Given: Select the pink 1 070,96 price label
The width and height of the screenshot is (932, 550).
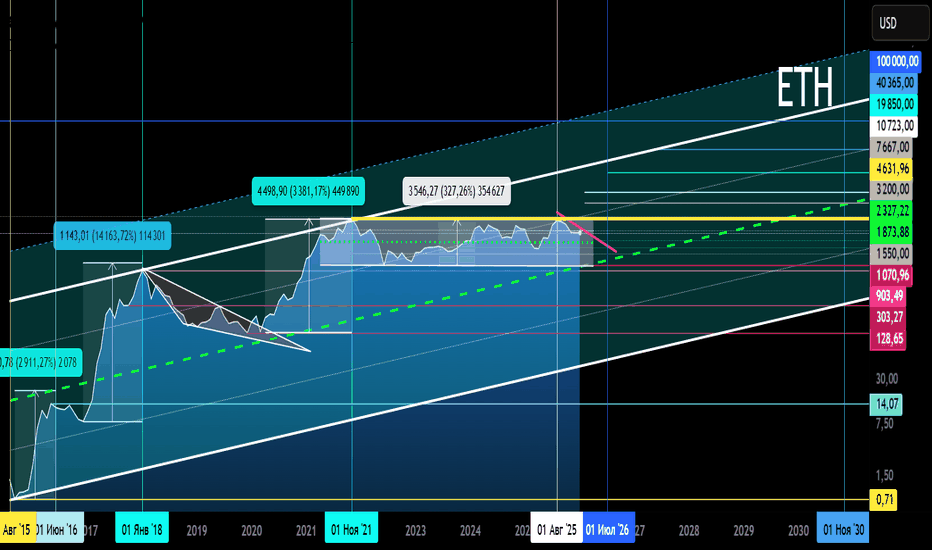Looking at the screenshot, I should 892,275.
